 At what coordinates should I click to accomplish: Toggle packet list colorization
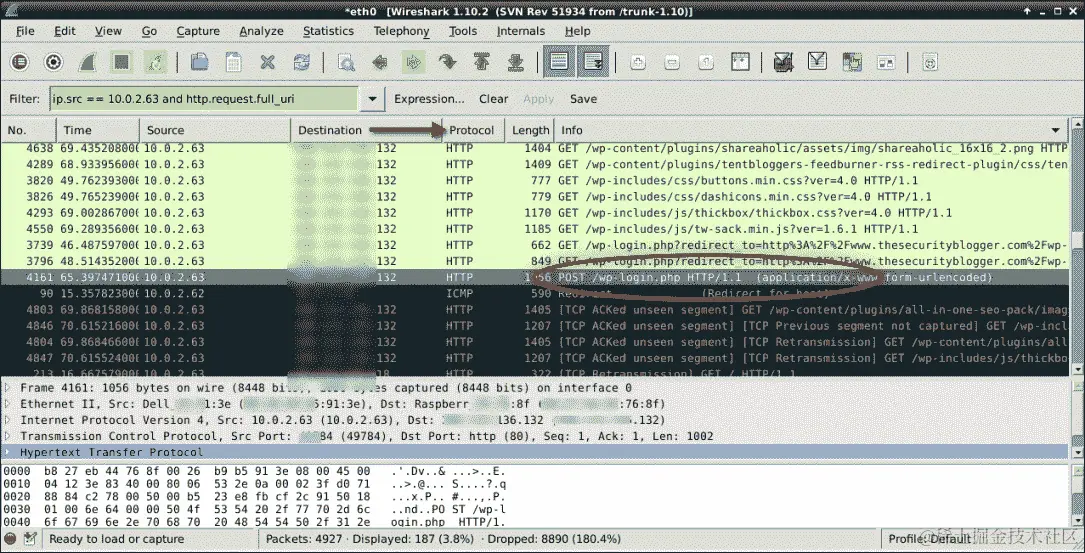pyautogui.click(x=559, y=62)
